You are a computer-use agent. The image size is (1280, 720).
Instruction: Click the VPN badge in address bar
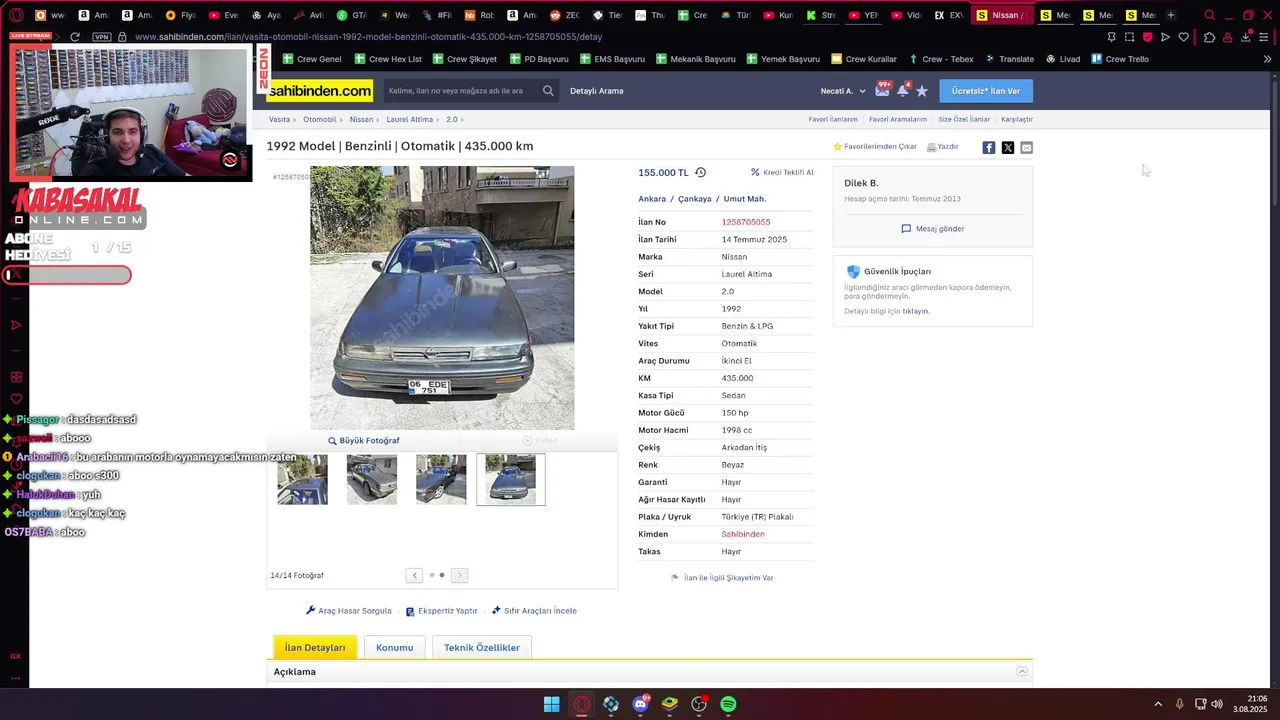[101, 37]
